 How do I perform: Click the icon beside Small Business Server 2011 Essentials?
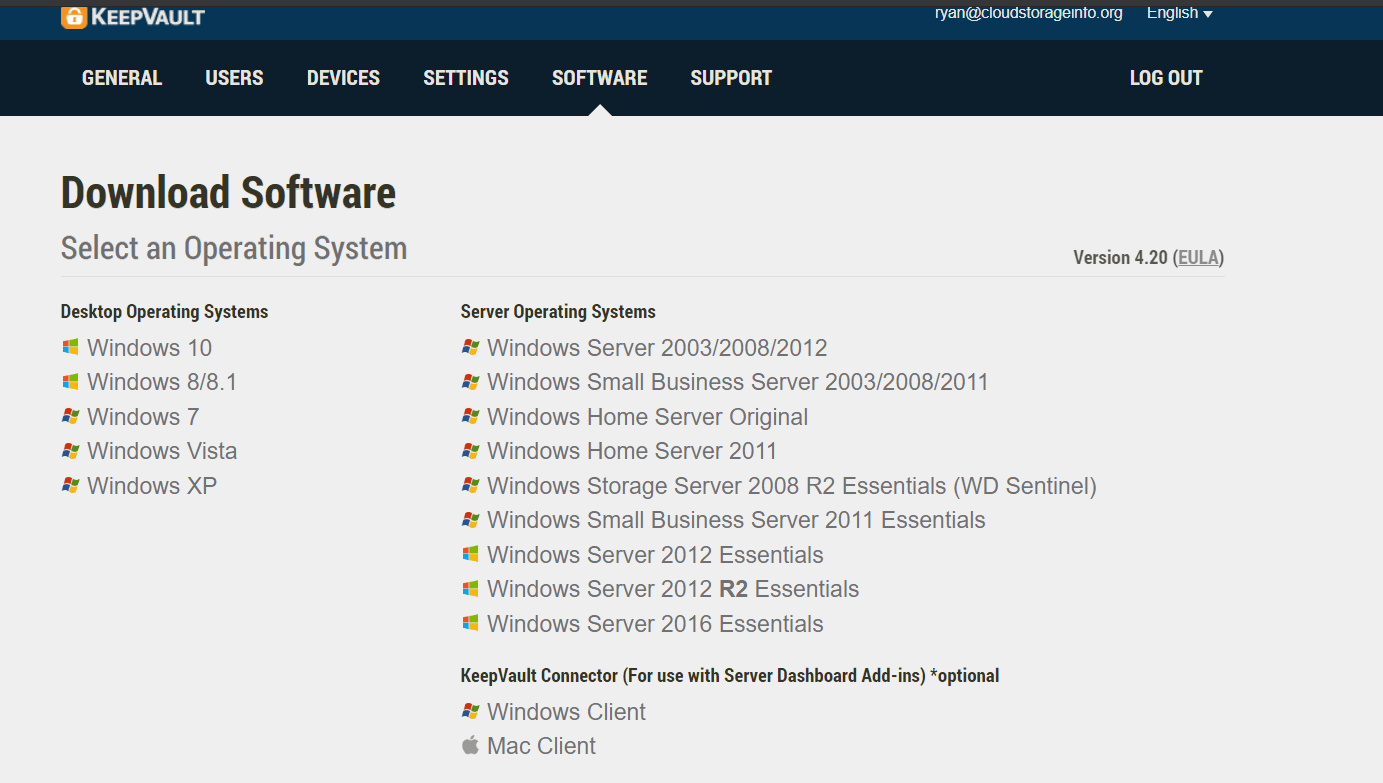coord(470,520)
